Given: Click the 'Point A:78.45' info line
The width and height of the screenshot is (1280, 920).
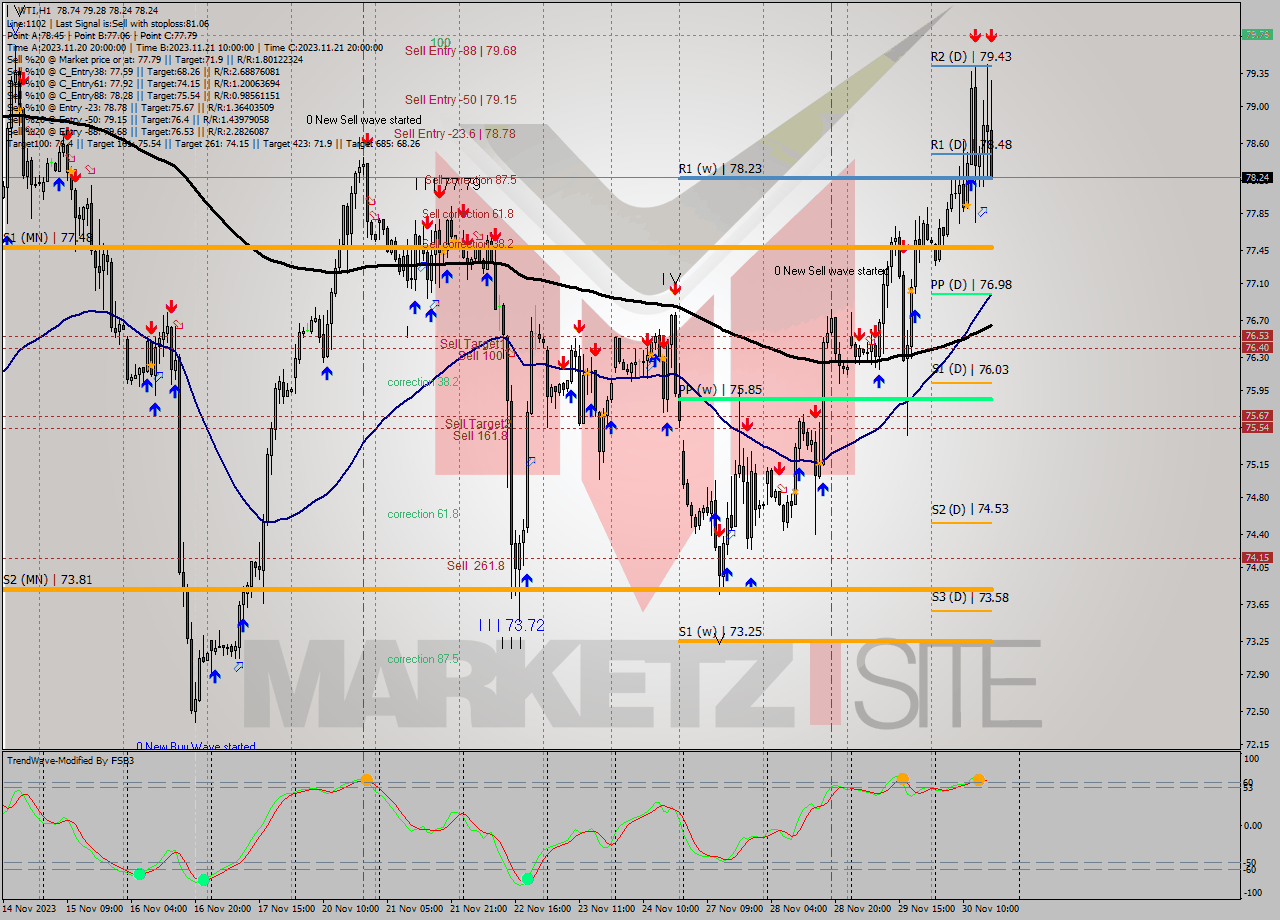Looking at the screenshot, I should click(34, 35).
